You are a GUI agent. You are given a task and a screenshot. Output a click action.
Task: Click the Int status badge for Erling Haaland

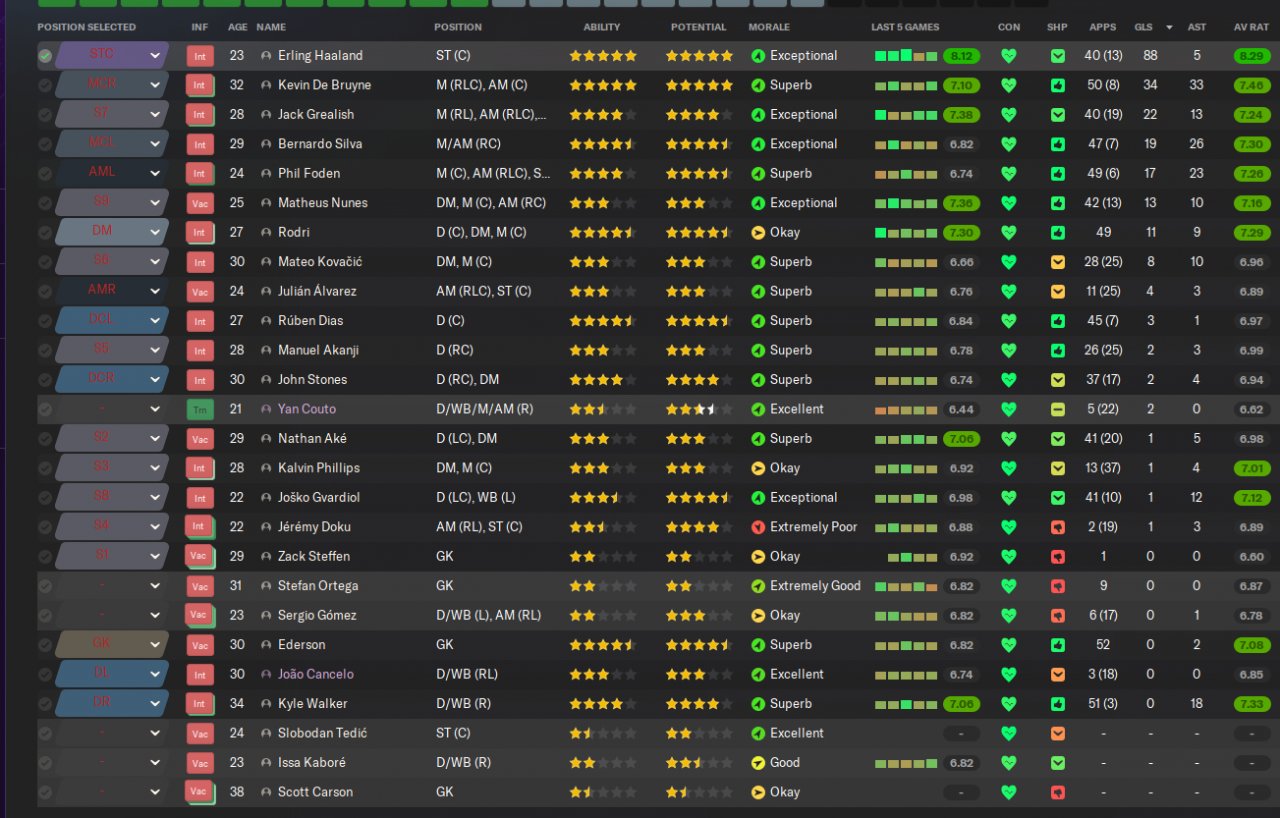(200, 56)
